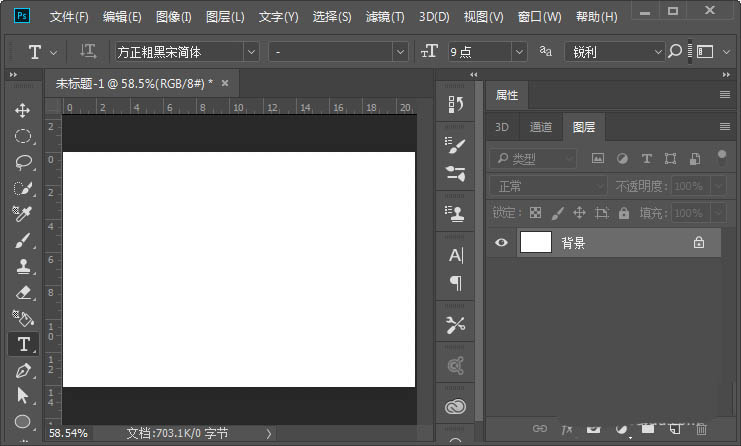Open the Brushes panel icon
The image size is (741, 446).
(x=455, y=173)
